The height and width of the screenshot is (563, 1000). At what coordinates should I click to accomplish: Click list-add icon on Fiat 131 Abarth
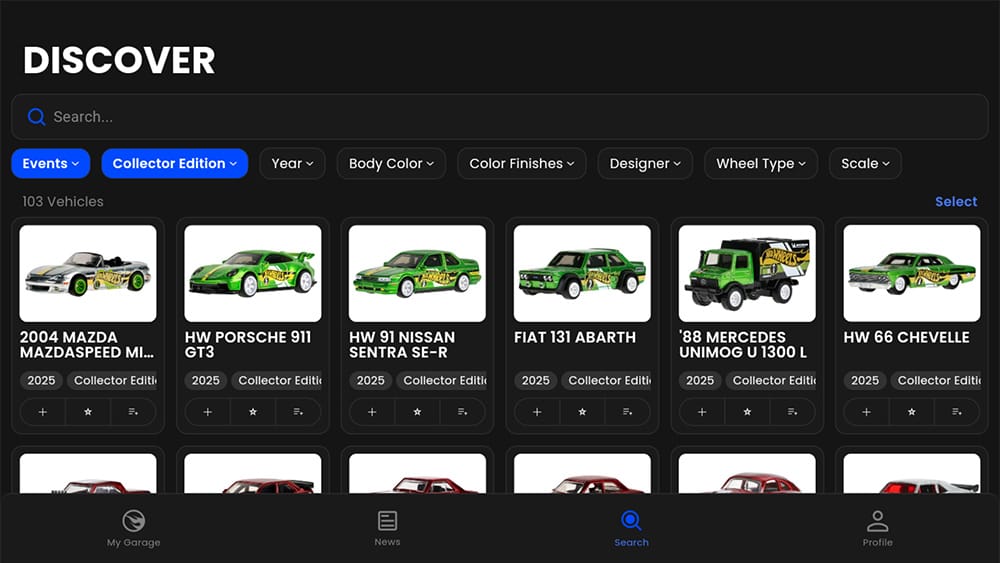(x=628, y=412)
